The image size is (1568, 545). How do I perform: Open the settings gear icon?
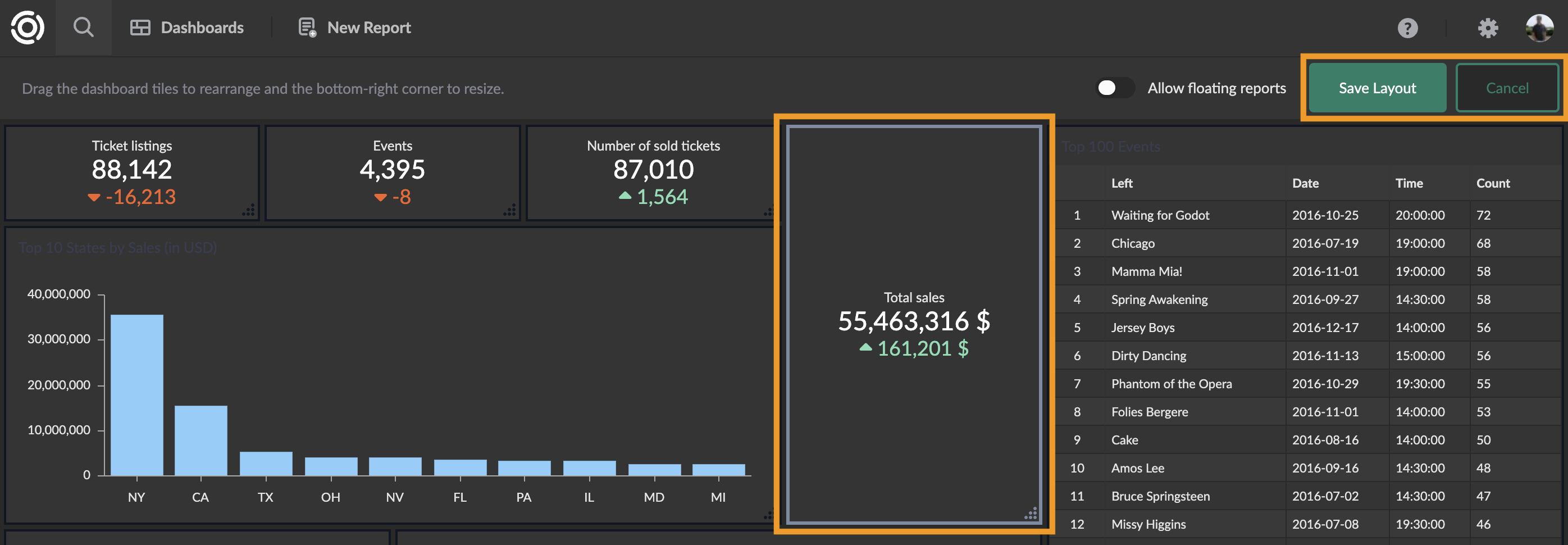click(x=1488, y=28)
